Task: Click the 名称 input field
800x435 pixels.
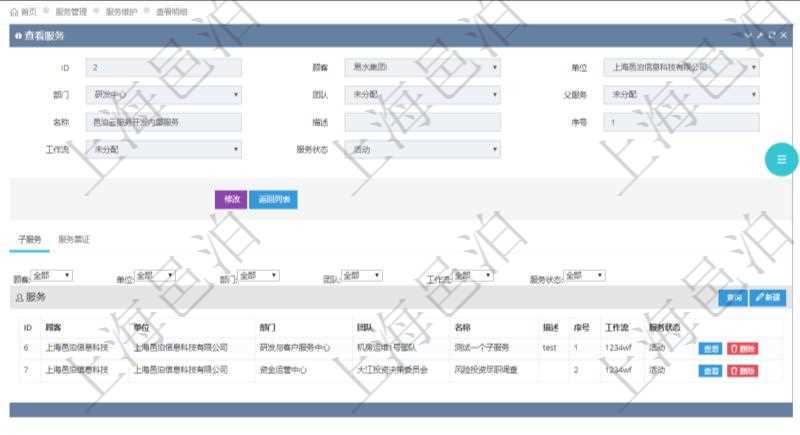Action: click(x=164, y=122)
